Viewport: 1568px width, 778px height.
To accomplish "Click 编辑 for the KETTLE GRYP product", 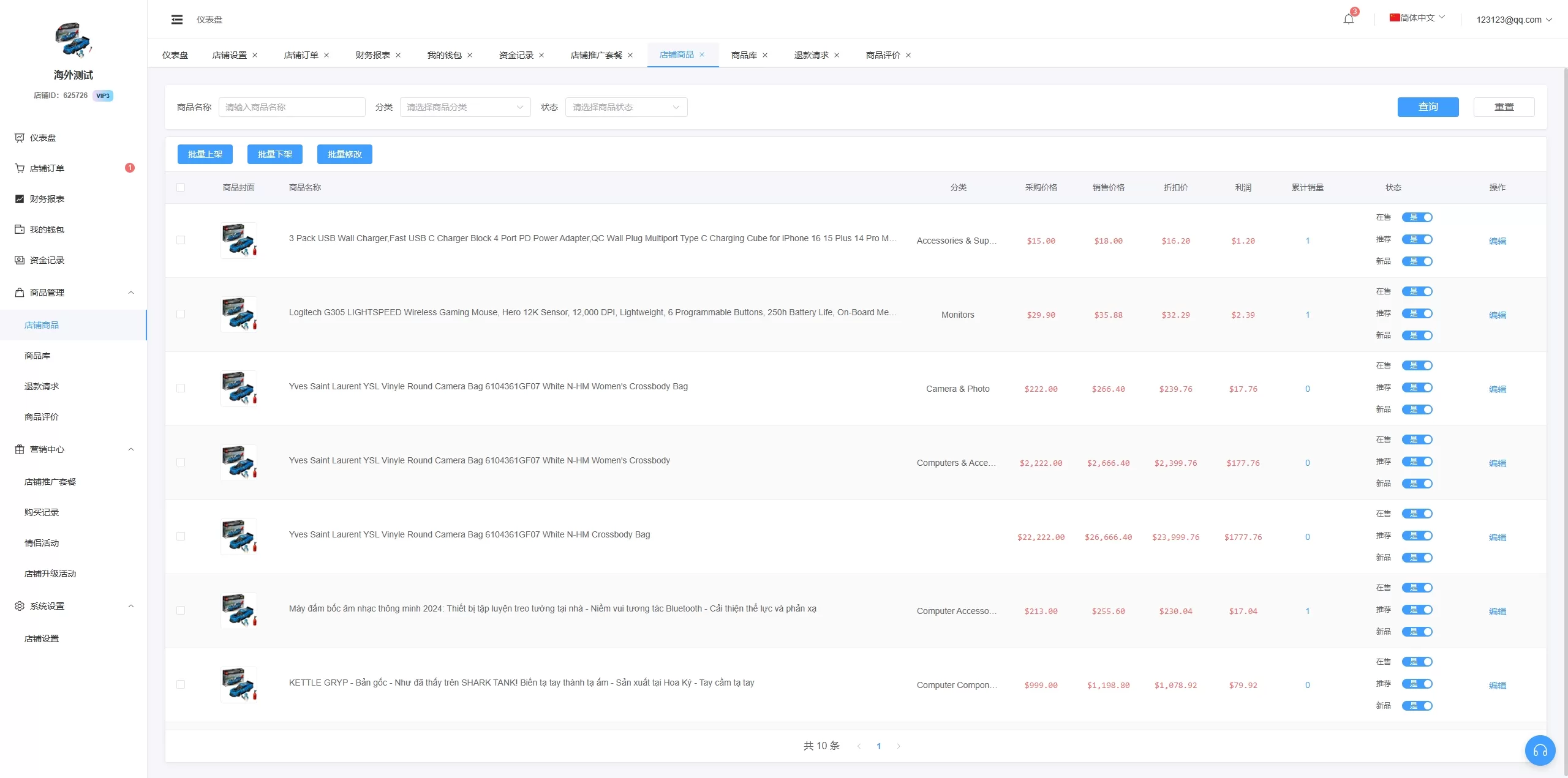I will pos(1497,686).
